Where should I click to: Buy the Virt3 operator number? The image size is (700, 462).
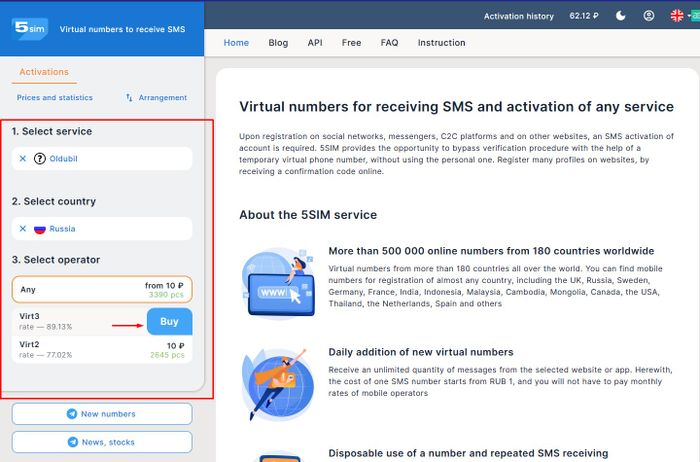(x=170, y=321)
